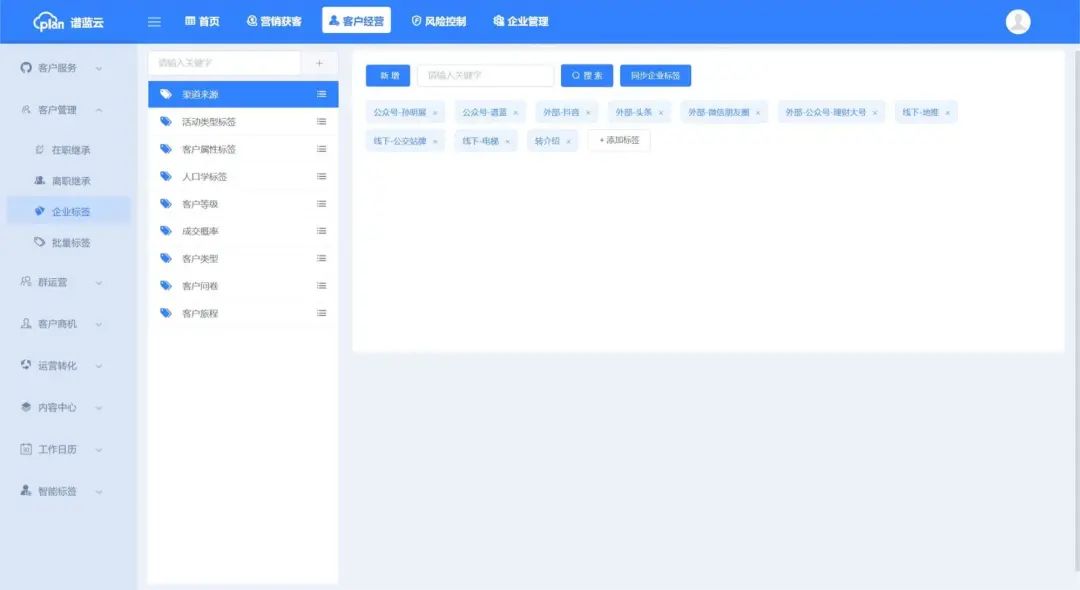Switch to the 营销获客 top tab

(274, 21)
